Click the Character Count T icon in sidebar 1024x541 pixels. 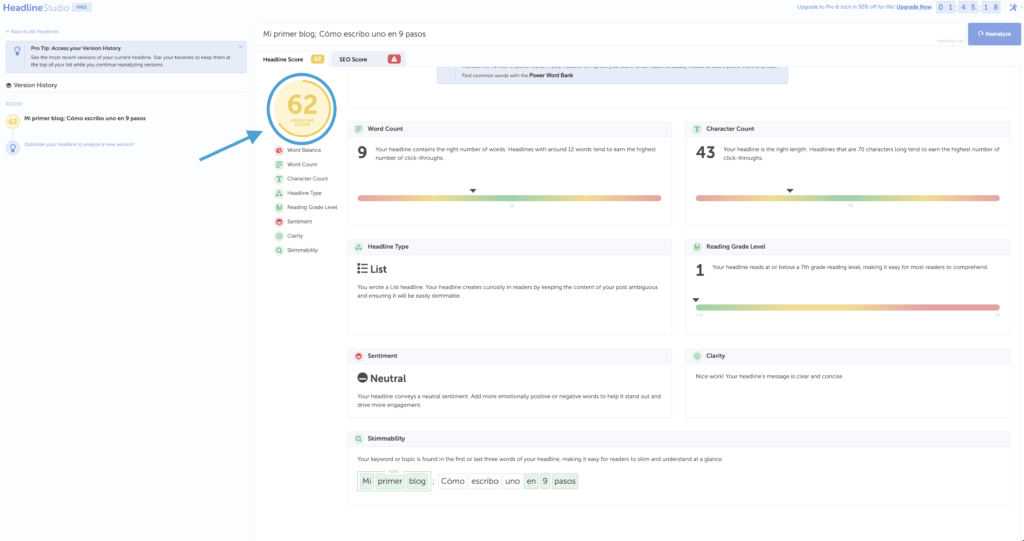click(x=278, y=179)
